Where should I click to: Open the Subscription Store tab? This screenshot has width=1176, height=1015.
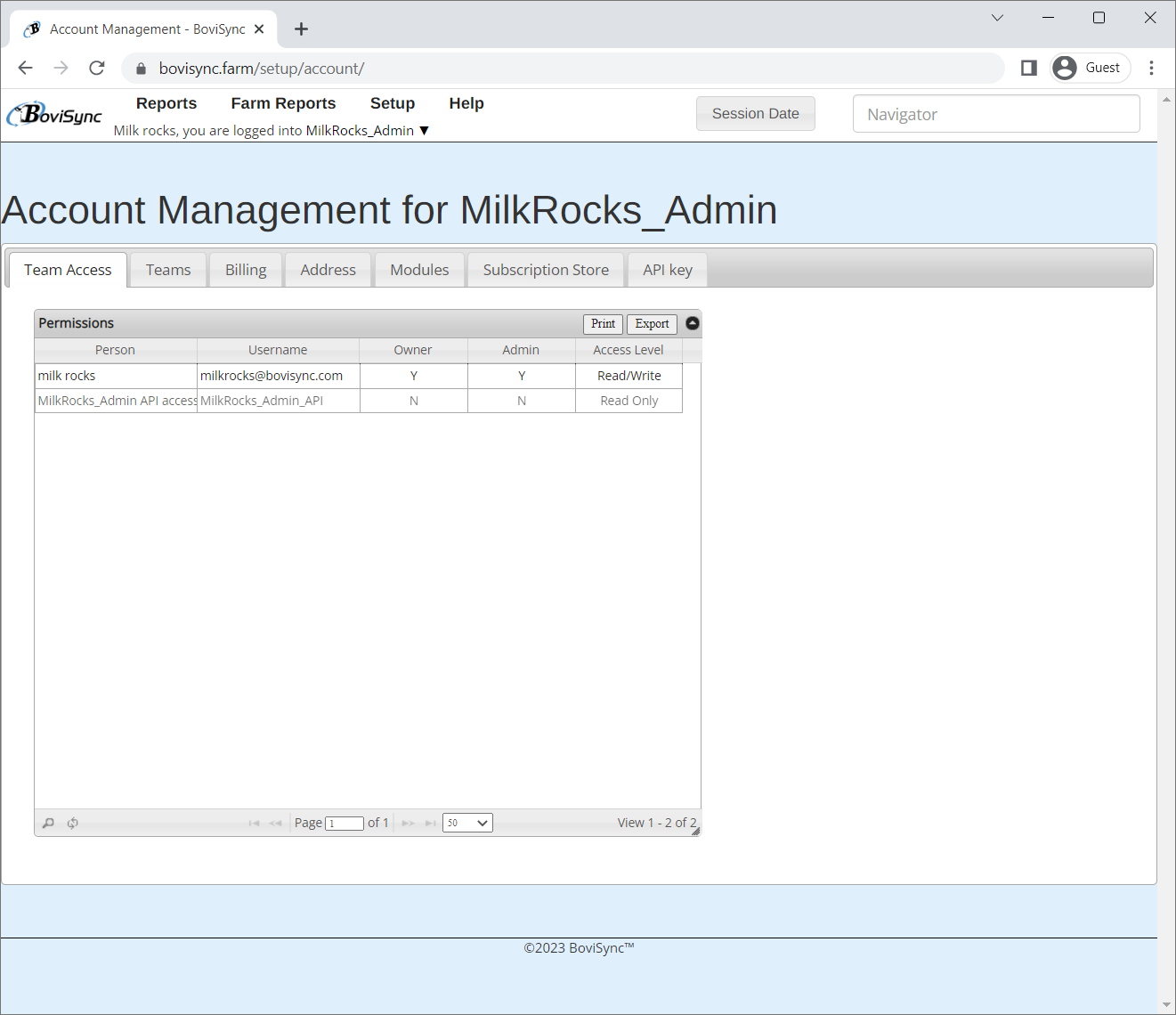546,270
